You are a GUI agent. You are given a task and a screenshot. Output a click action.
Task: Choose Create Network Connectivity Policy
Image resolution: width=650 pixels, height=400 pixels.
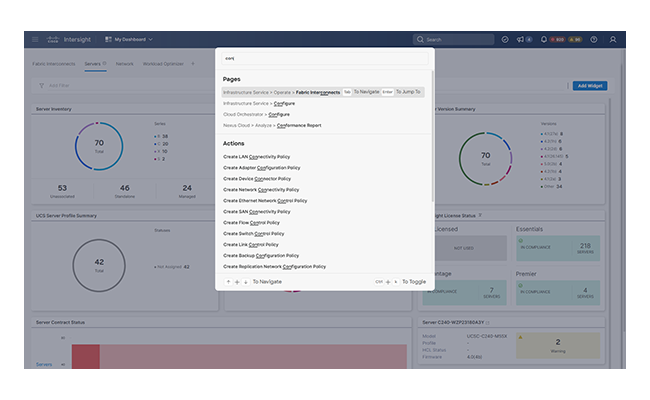[x=261, y=190]
